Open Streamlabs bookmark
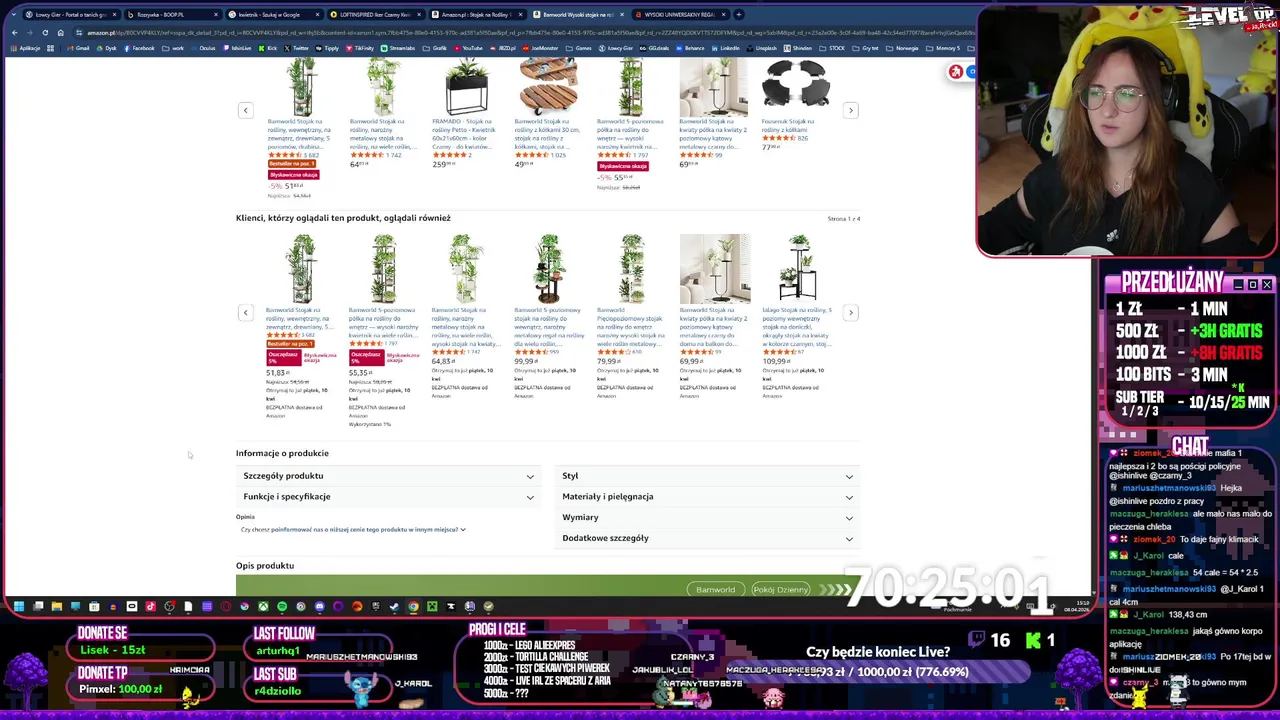1280x720 pixels. click(x=398, y=48)
